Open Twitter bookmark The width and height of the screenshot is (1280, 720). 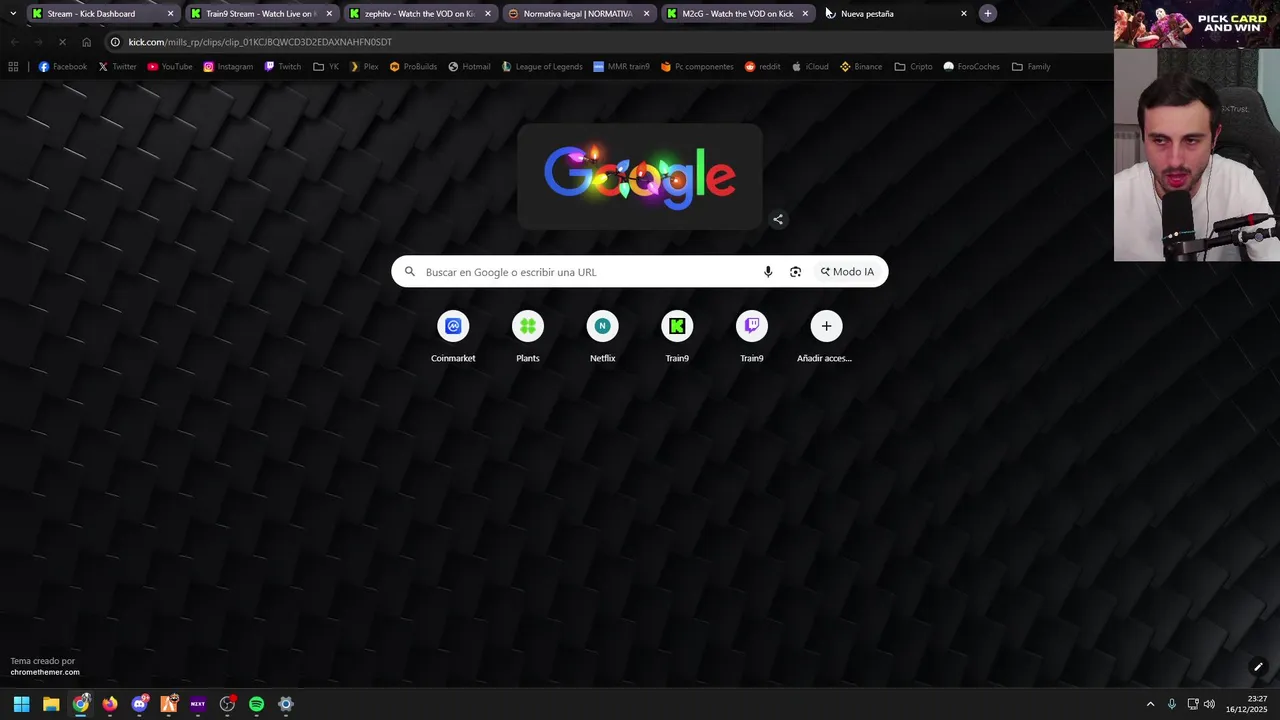pyautogui.click(x=117, y=67)
